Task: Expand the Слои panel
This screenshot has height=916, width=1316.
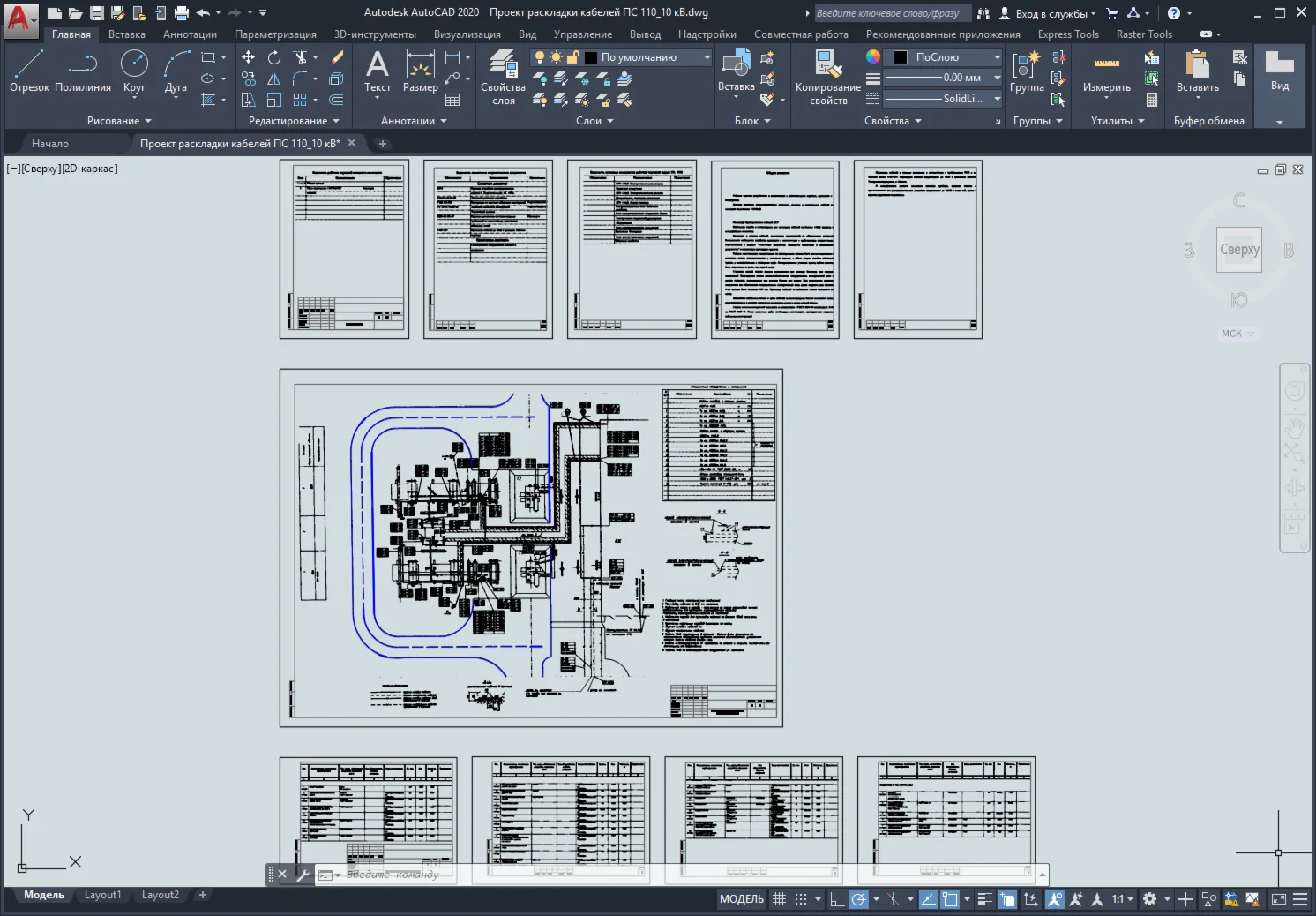Action: [594, 121]
